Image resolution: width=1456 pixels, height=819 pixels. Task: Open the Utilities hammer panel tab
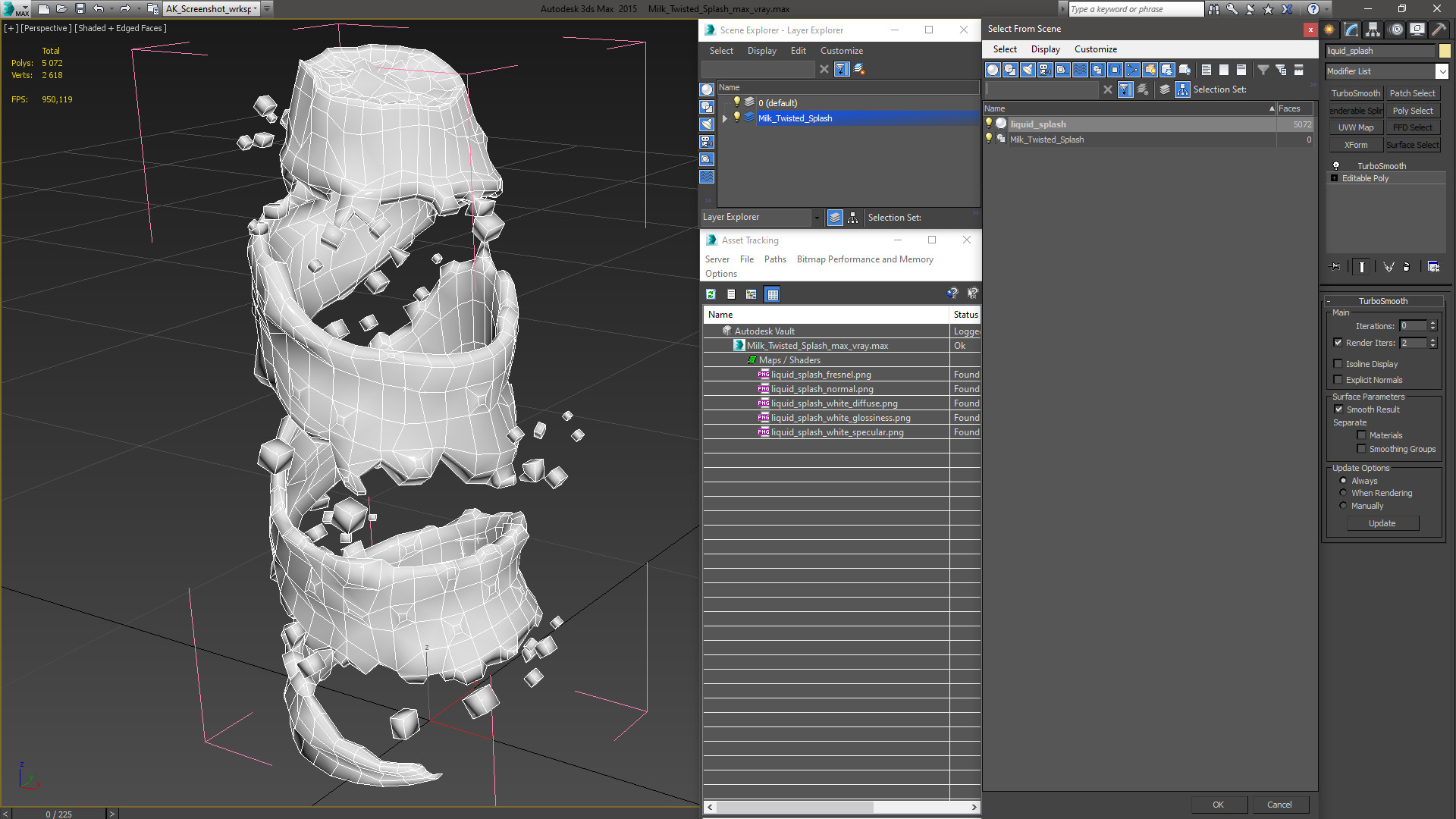(x=1439, y=30)
